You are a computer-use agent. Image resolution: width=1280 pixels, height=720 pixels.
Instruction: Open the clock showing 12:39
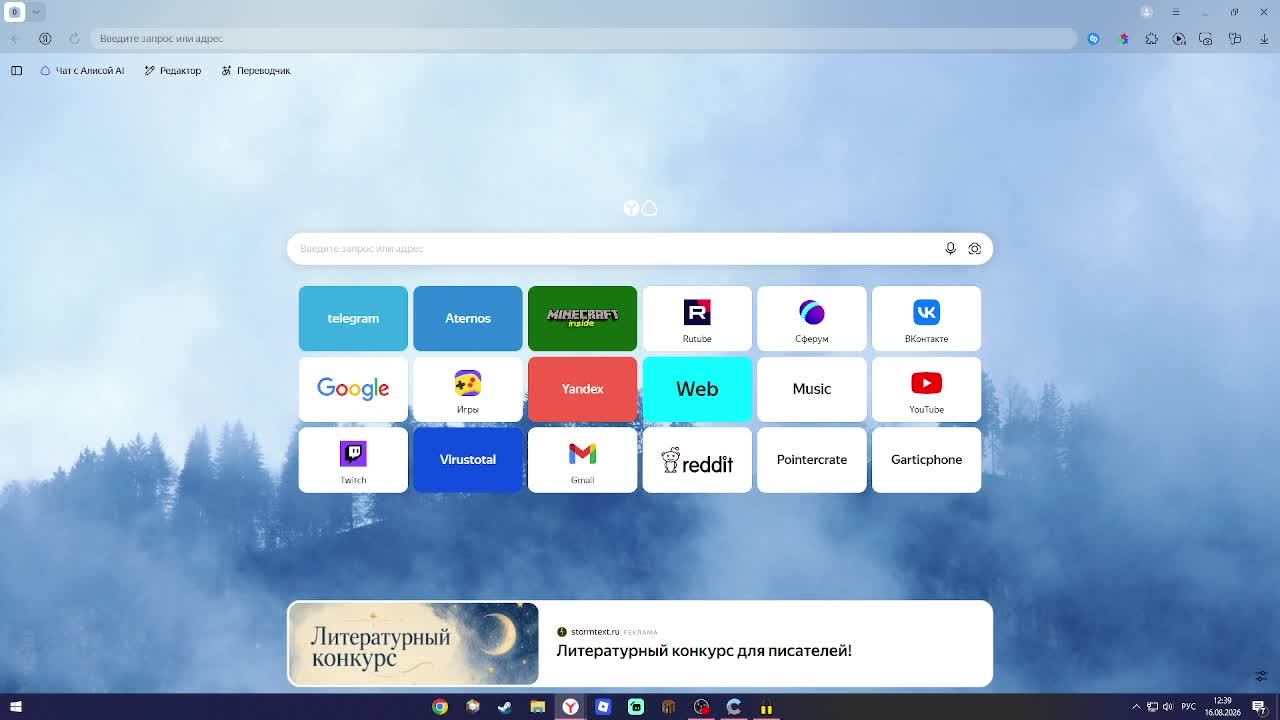pyautogui.click(x=1222, y=707)
